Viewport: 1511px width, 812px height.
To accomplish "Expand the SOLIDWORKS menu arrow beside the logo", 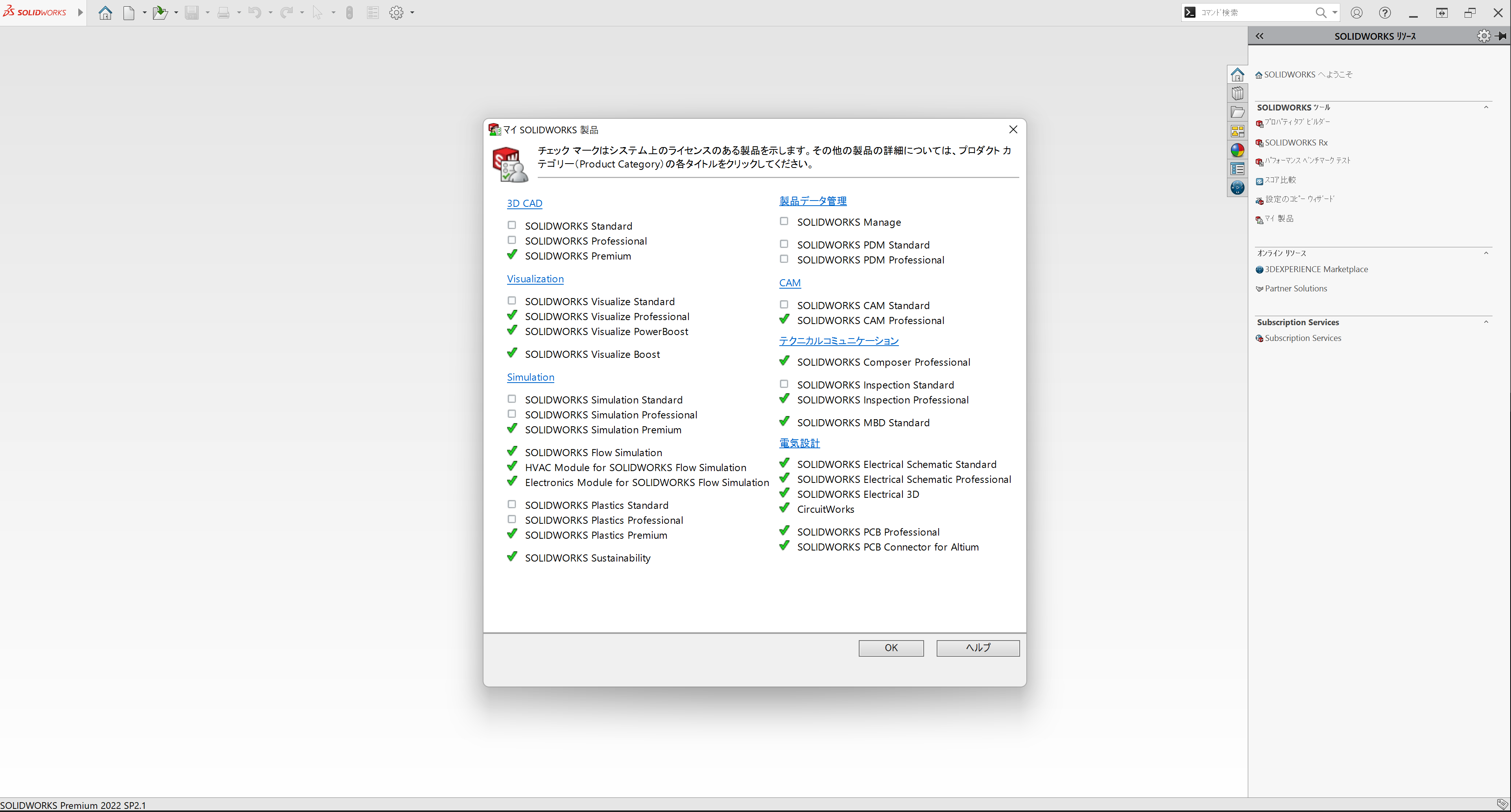I will click(x=80, y=12).
